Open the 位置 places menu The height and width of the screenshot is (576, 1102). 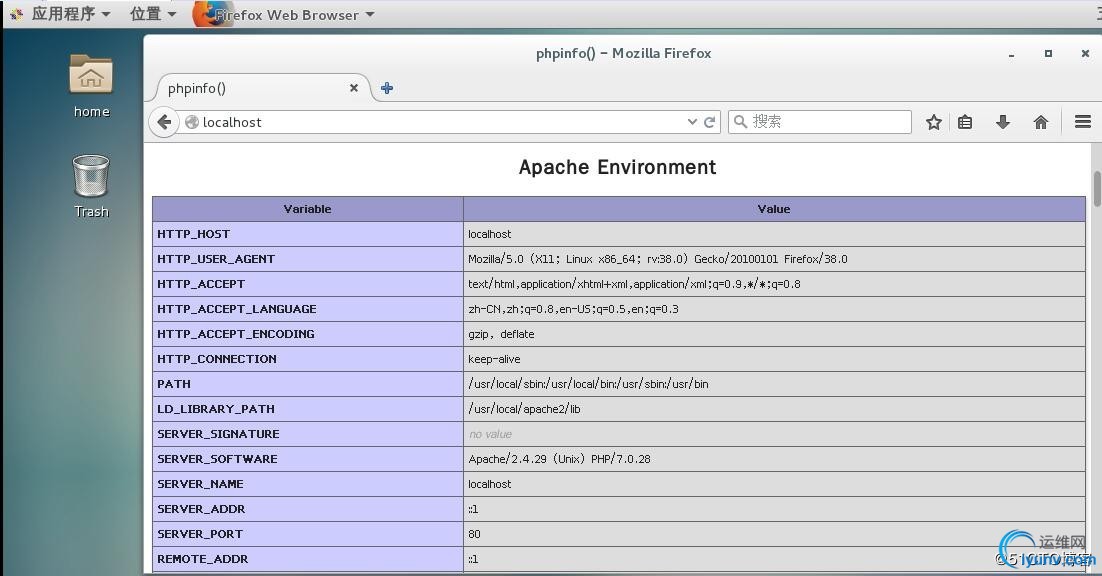click(153, 14)
